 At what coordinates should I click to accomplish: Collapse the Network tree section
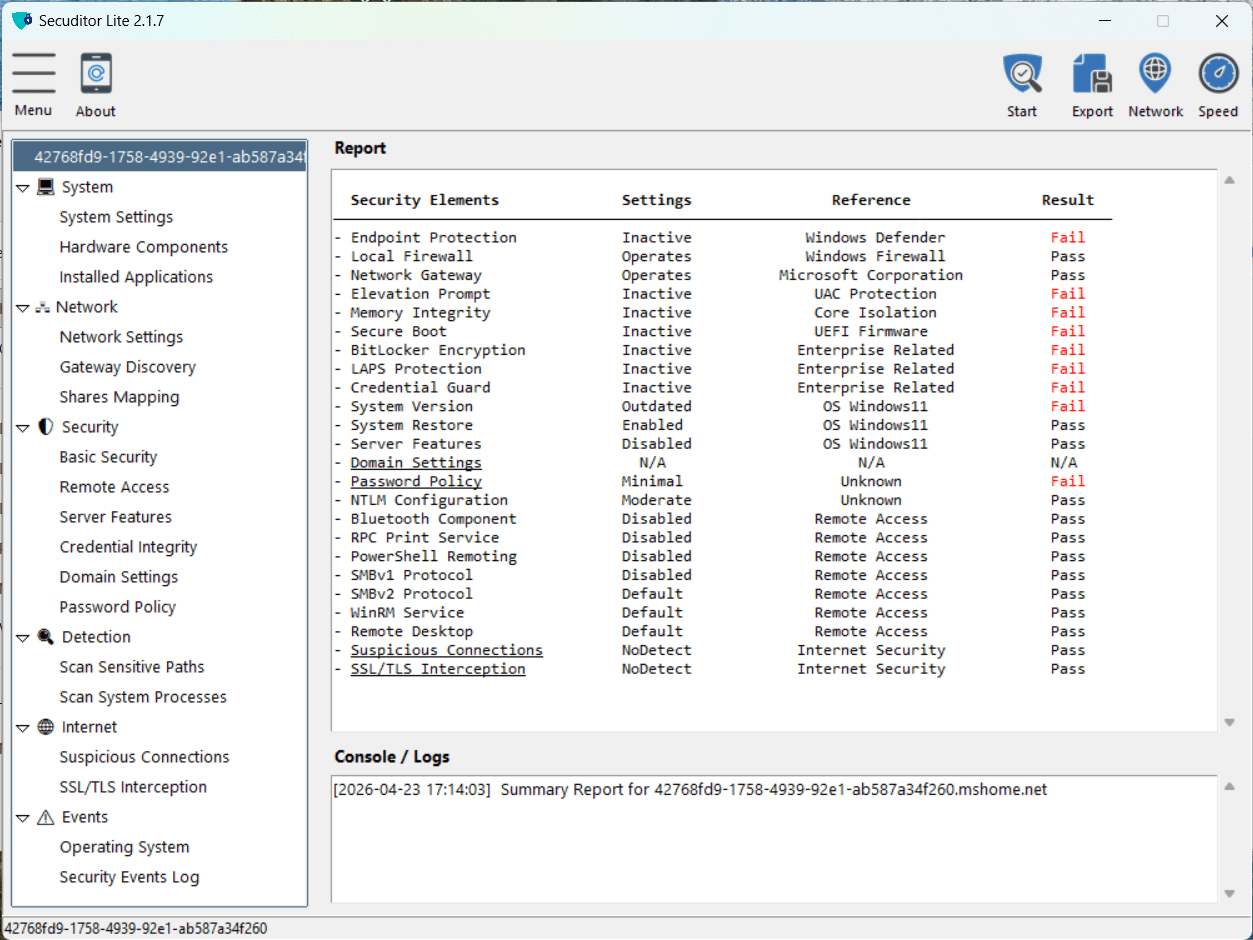pyautogui.click(x=23, y=308)
